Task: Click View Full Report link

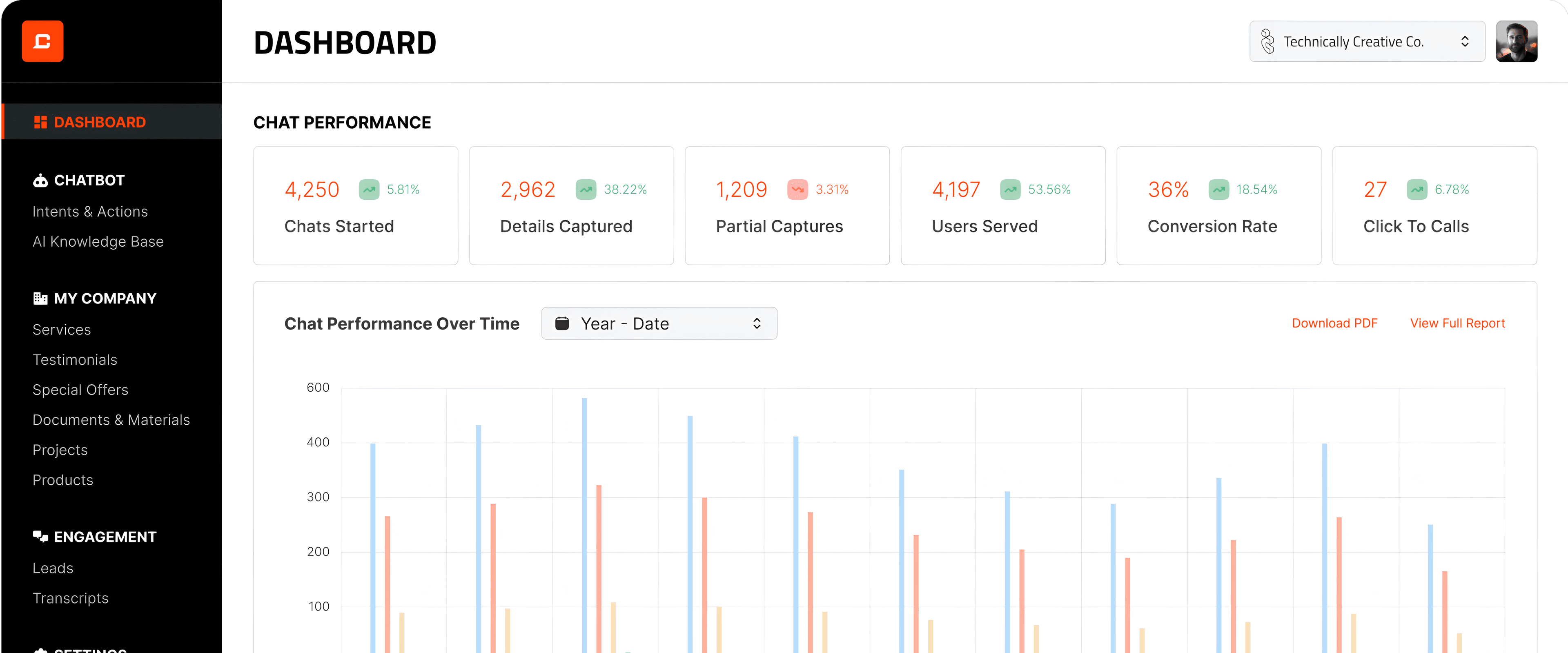Action: (x=1457, y=323)
